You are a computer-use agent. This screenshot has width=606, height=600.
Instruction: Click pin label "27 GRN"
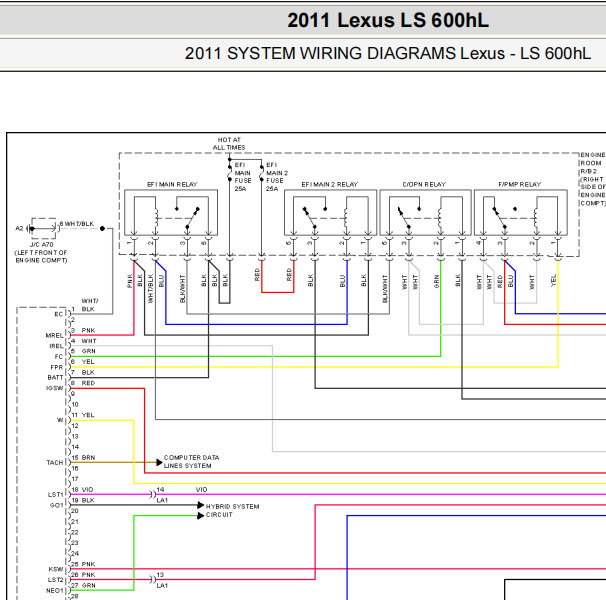pos(83,585)
